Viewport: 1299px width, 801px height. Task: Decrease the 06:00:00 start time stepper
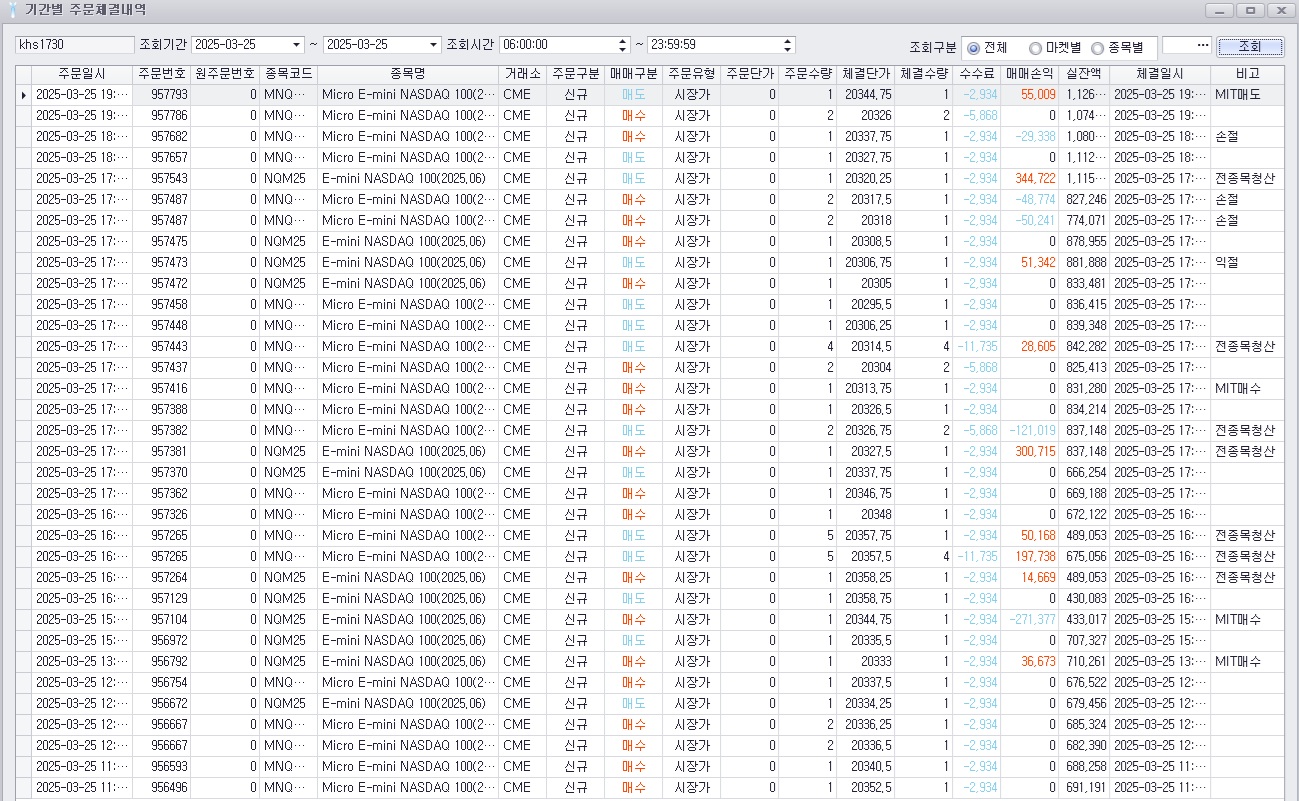coord(623,49)
